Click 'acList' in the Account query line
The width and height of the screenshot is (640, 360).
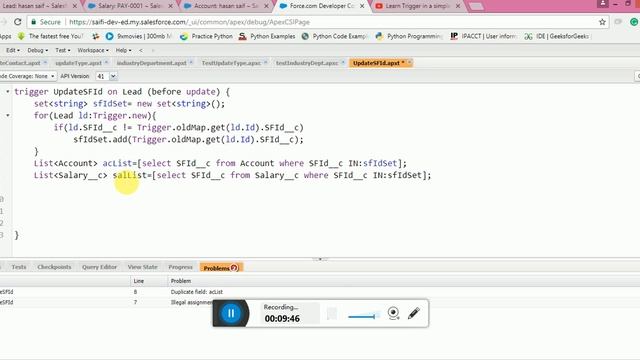pos(117,163)
